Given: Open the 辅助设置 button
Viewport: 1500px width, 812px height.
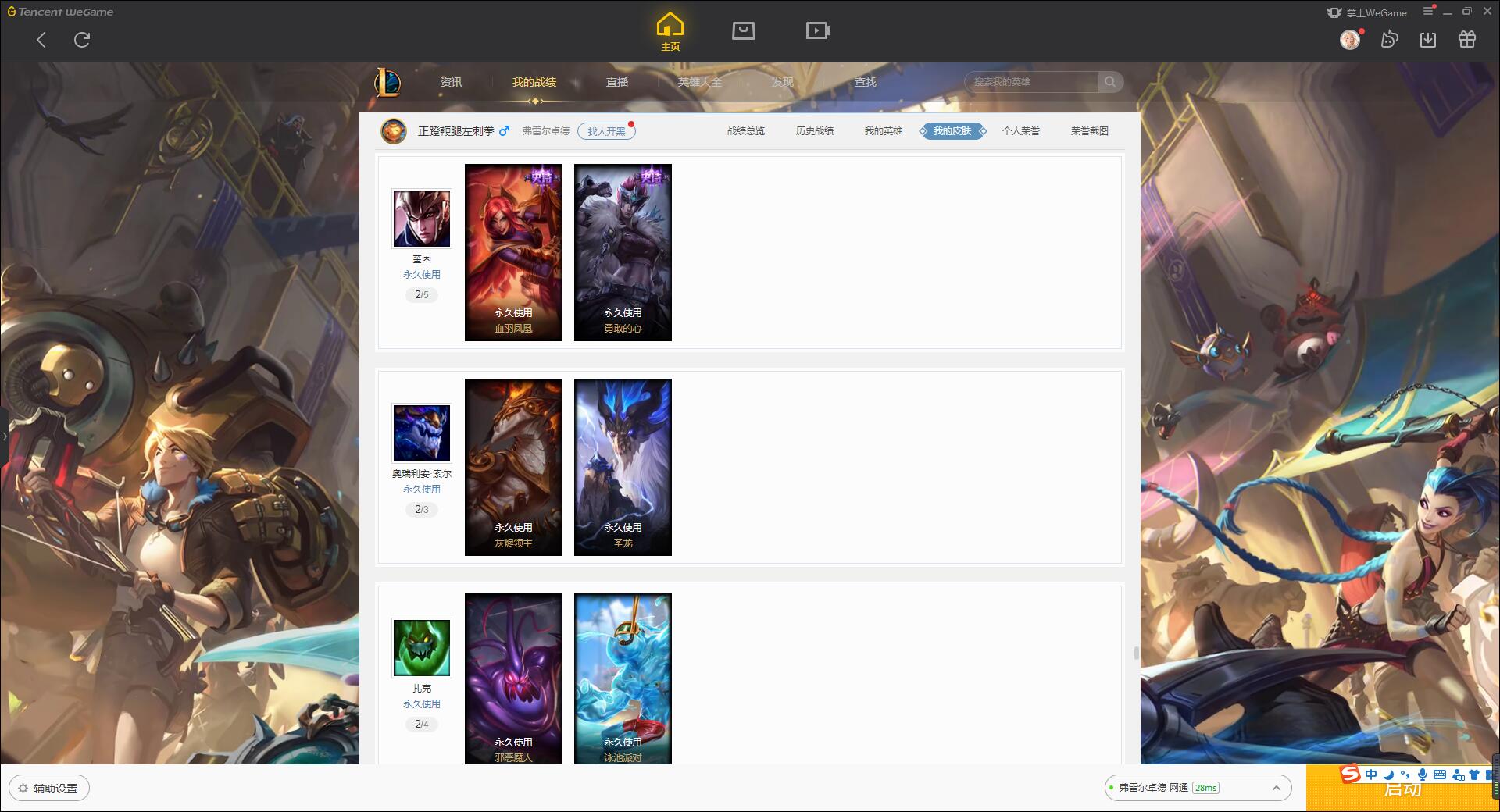Looking at the screenshot, I should [x=49, y=789].
